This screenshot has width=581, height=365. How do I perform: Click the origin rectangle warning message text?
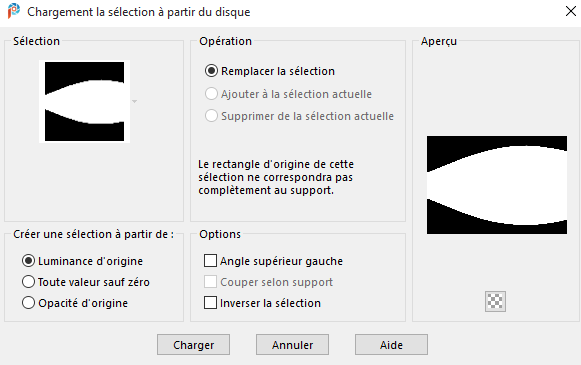[276, 177]
